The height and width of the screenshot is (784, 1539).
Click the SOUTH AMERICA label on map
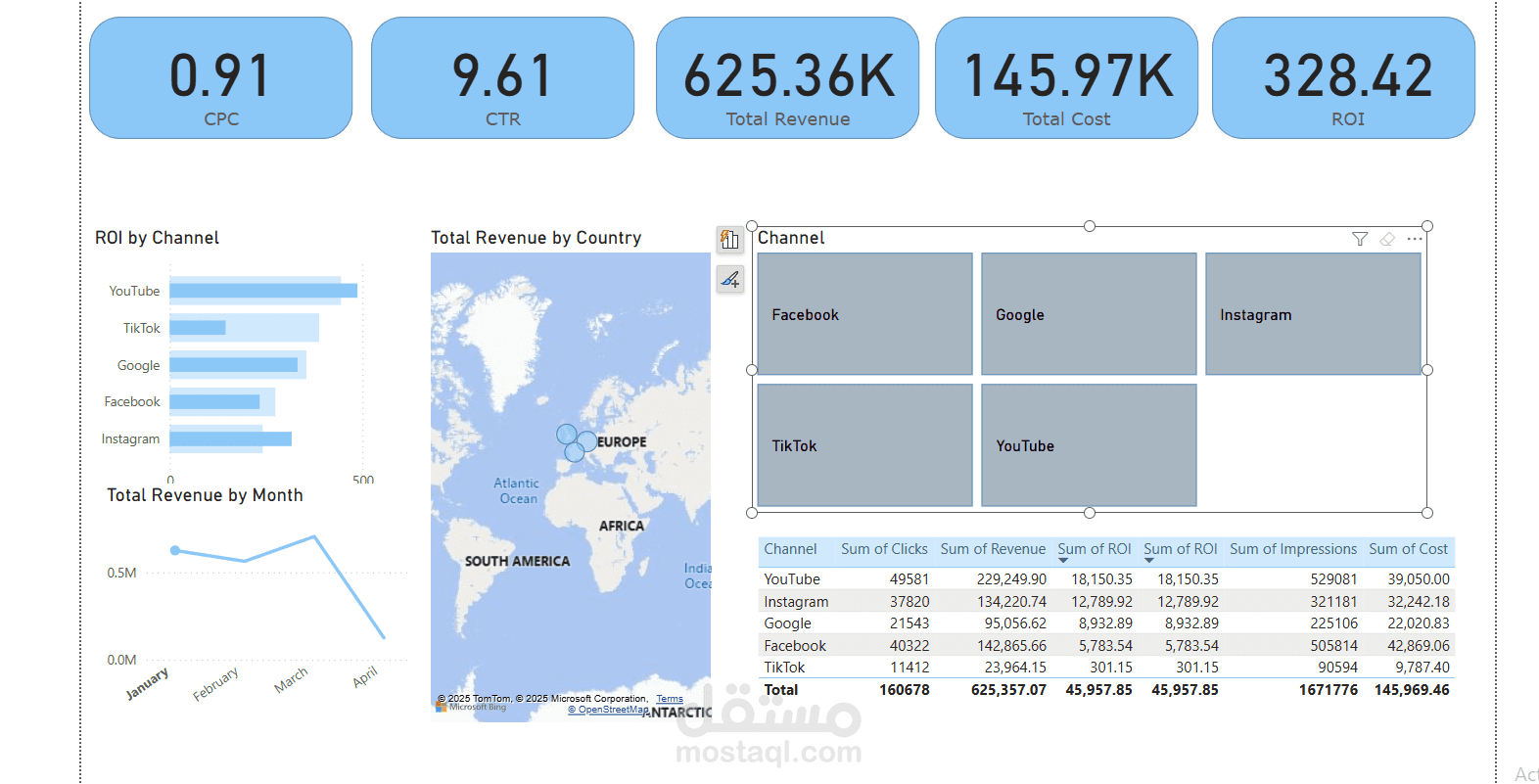pyautogui.click(x=517, y=561)
